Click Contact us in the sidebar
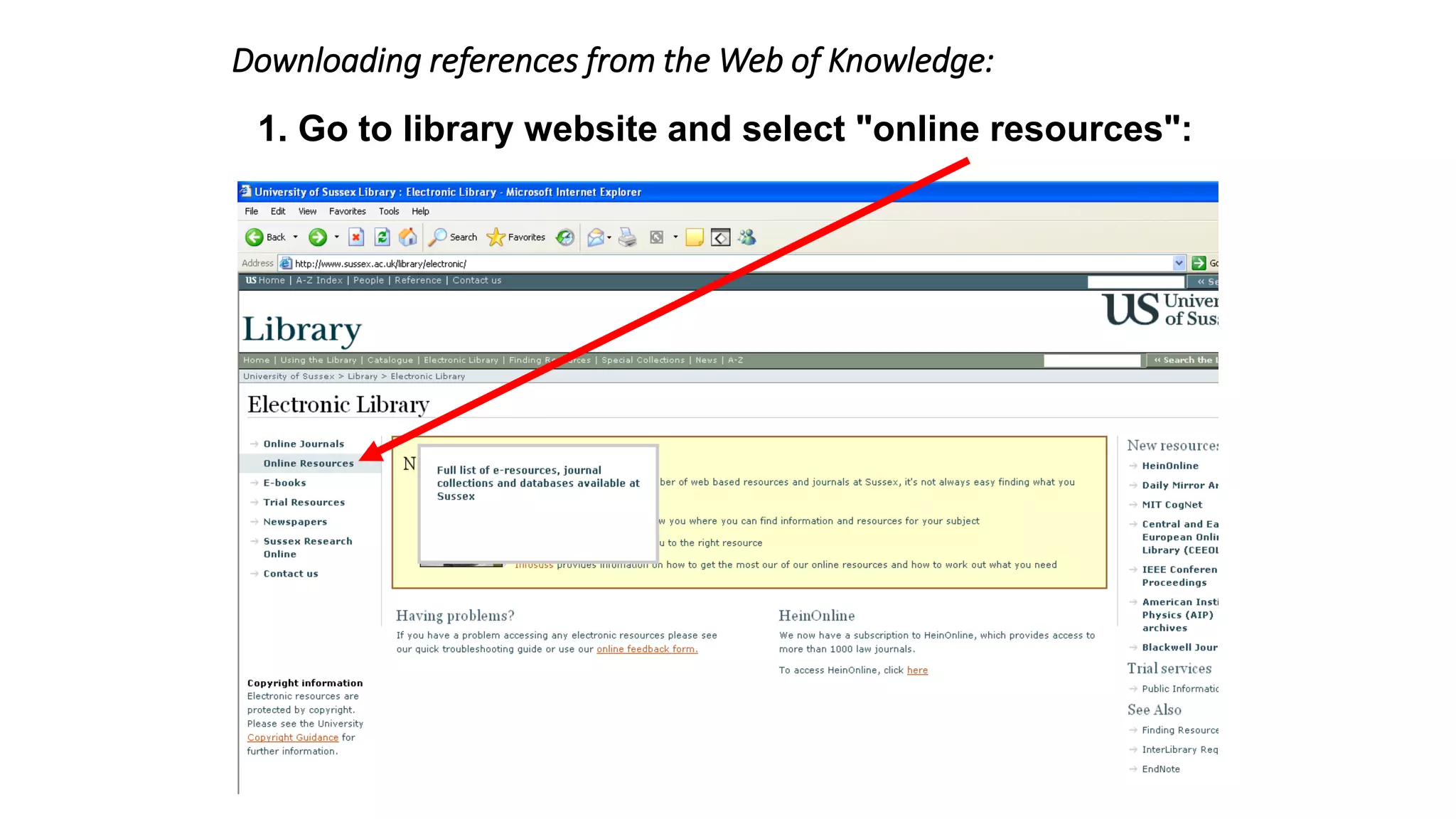1456x819 pixels. [x=291, y=574]
